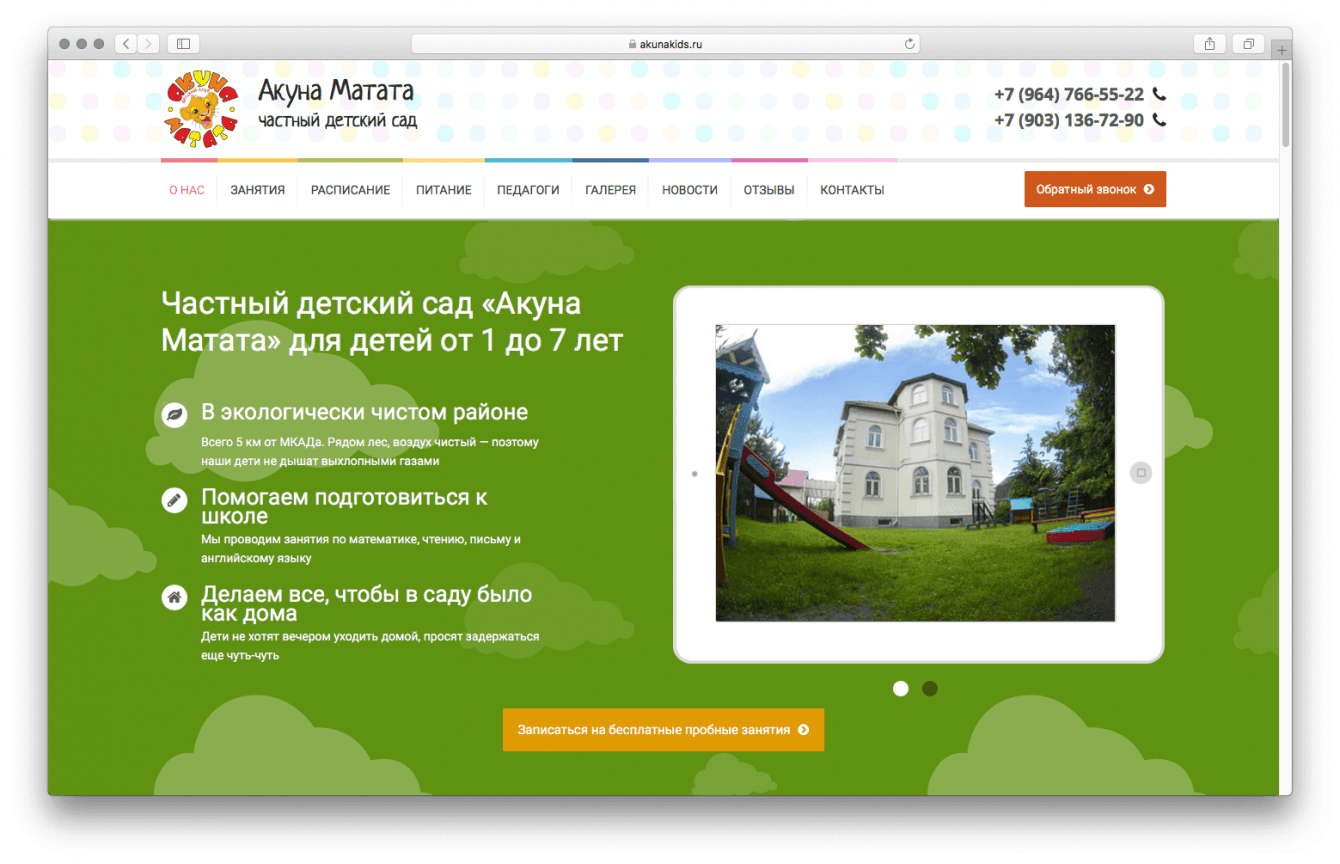Reload the page with the refresh icon
The width and height of the screenshot is (1340, 864).
click(909, 44)
